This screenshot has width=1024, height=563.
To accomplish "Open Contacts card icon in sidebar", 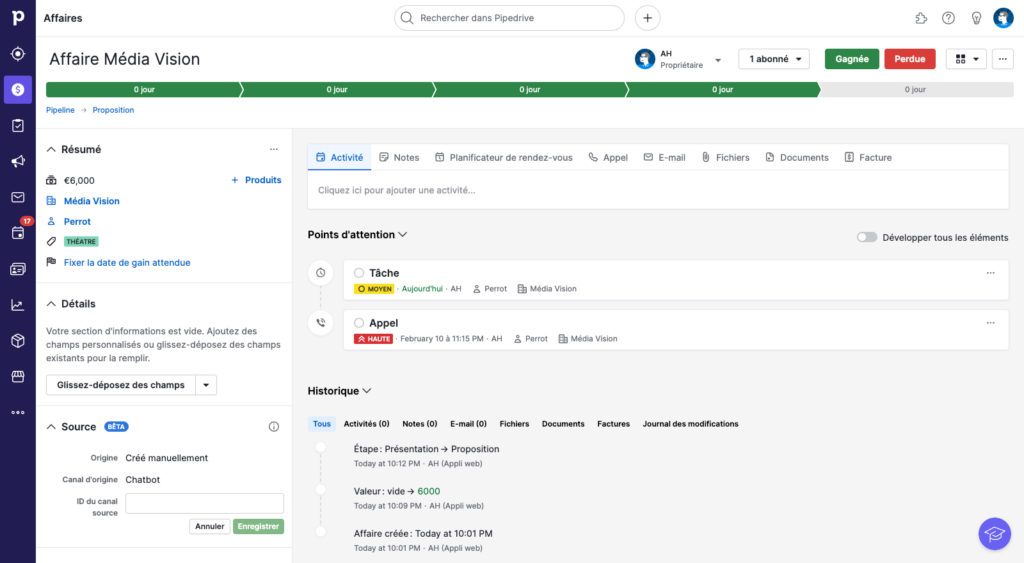I will point(18,269).
